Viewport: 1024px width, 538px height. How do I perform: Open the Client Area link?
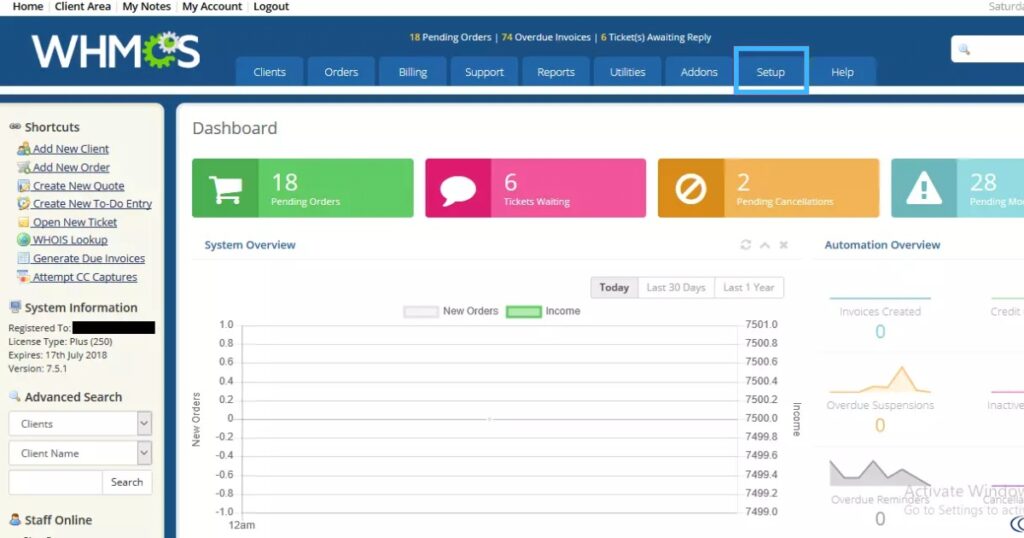(x=83, y=7)
